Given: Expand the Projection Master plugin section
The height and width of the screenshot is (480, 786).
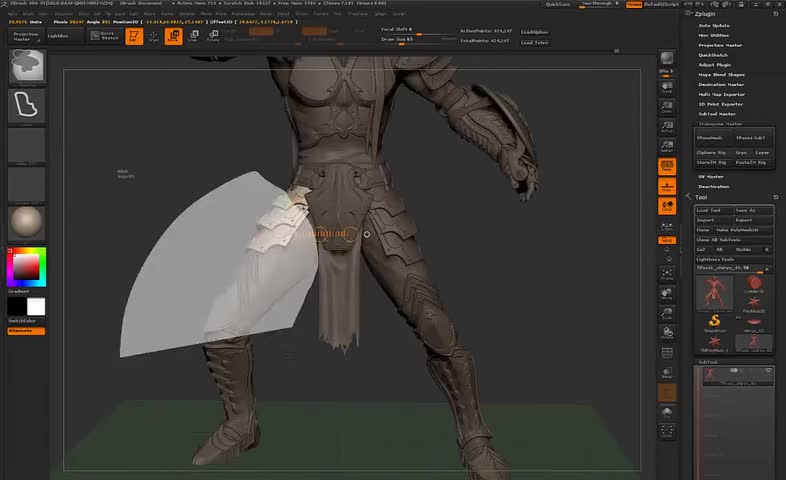Looking at the screenshot, I should (x=720, y=45).
